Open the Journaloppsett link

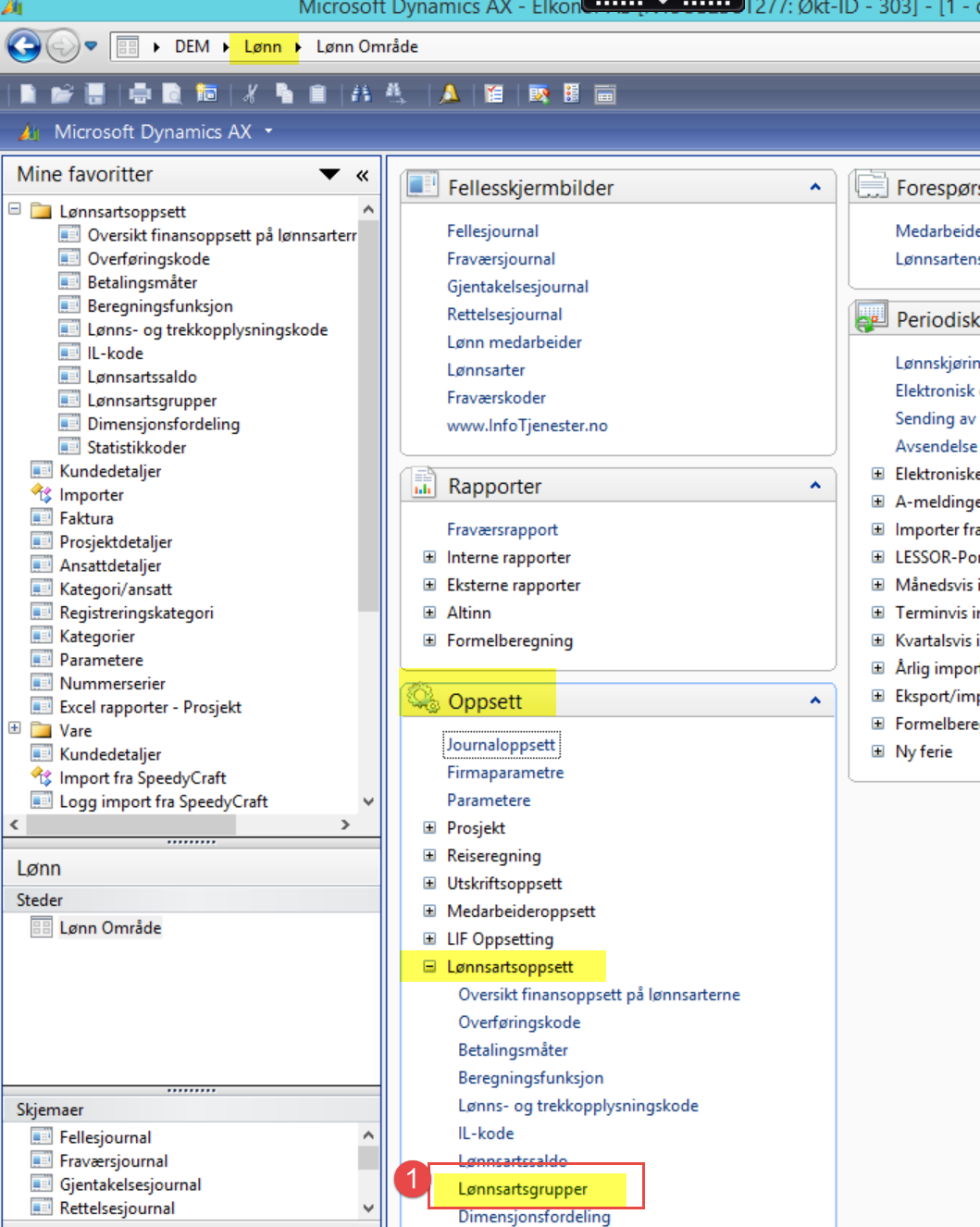[x=502, y=745]
